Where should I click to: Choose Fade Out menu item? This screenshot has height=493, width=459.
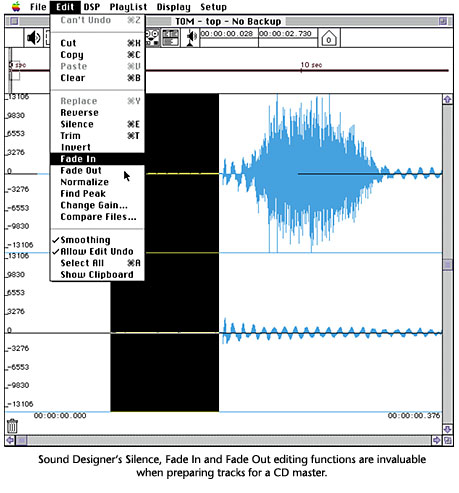tap(97, 171)
